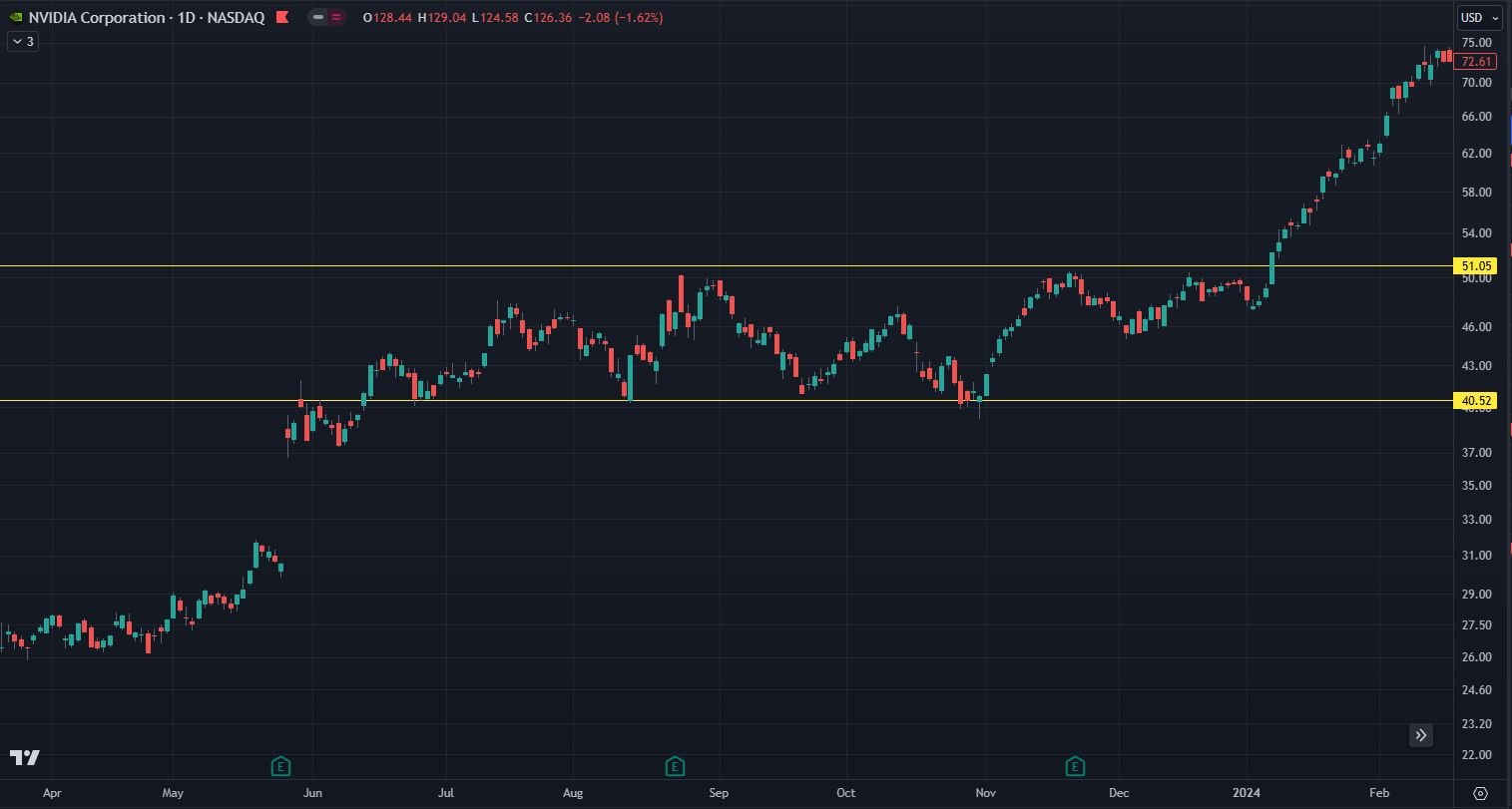Click the 2024 label on the time axis
The image size is (1512, 809).
click(x=1248, y=794)
